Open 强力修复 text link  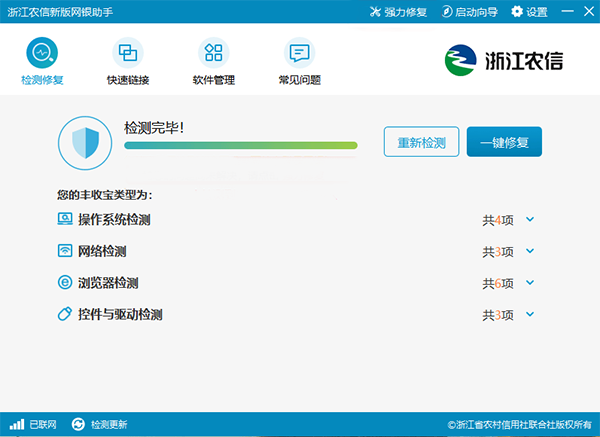tap(406, 12)
